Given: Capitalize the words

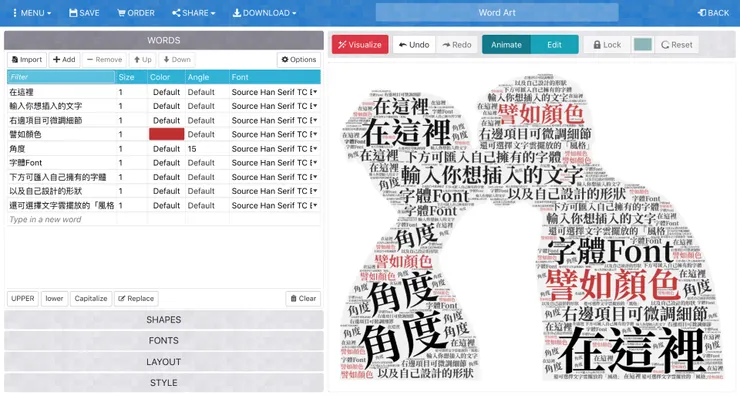Looking at the screenshot, I should [91, 298].
